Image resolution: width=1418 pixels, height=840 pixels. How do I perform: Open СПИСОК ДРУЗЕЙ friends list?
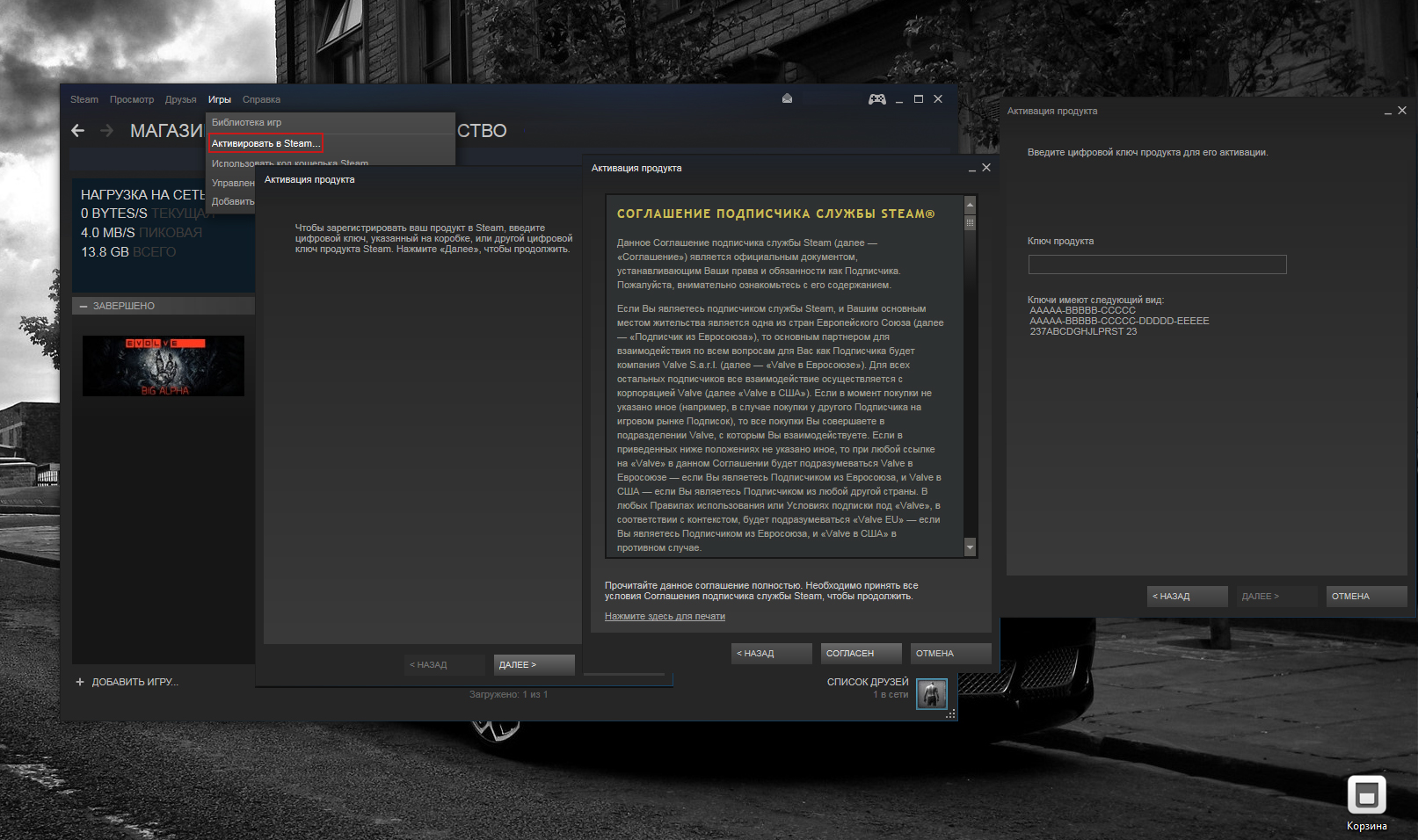tap(868, 682)
